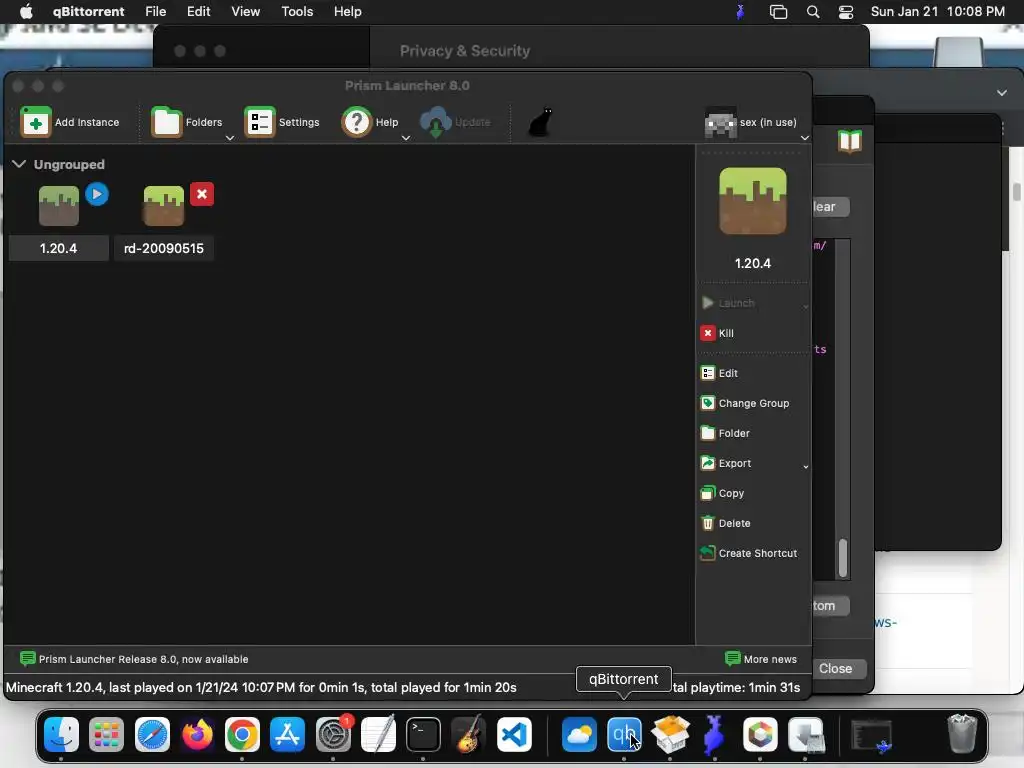Open Prism Launcher Settings
Screen dimensions: 1024x768
point(281,122)
